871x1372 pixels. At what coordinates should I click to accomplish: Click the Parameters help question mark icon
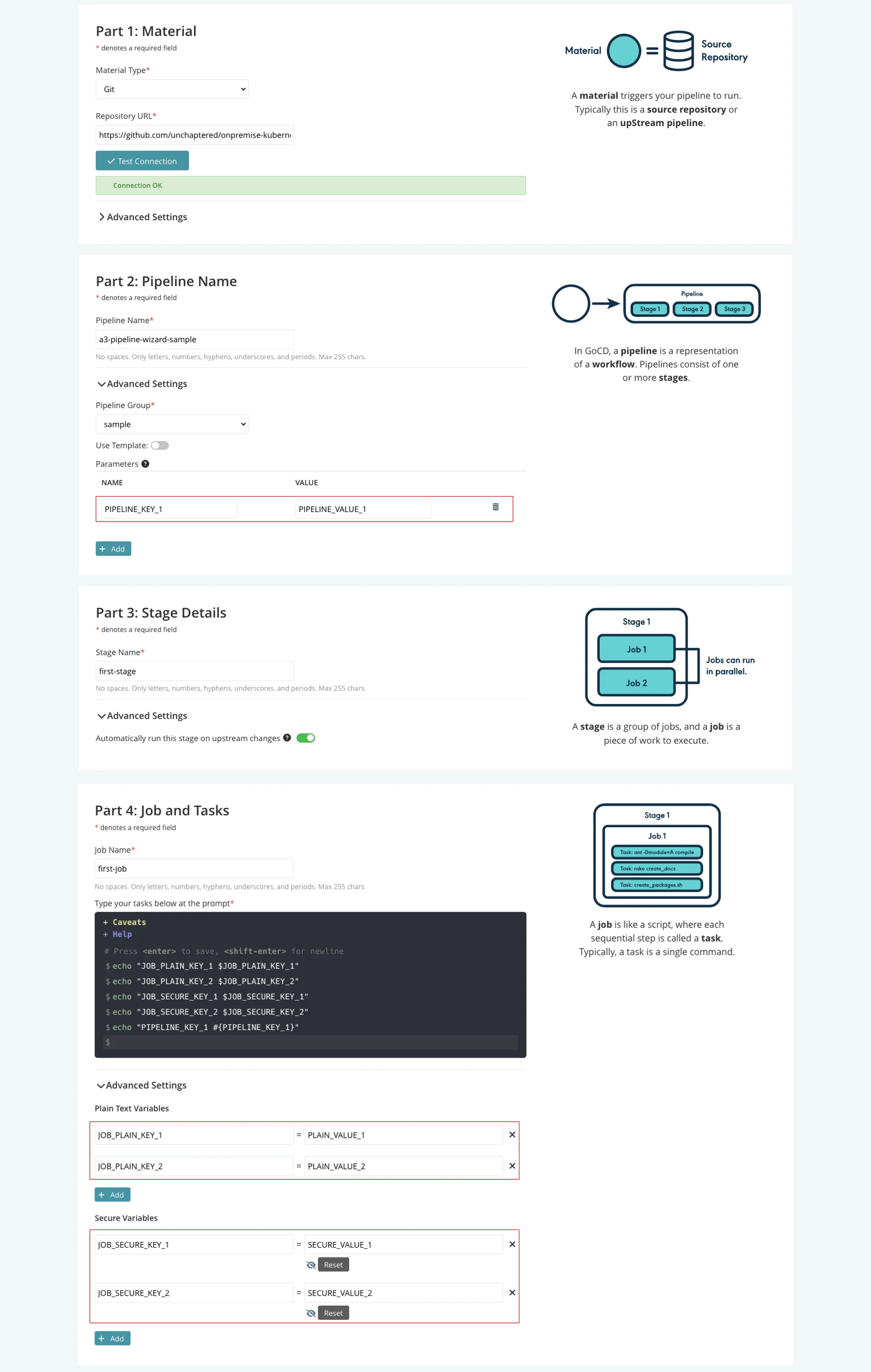pos(145,464)
